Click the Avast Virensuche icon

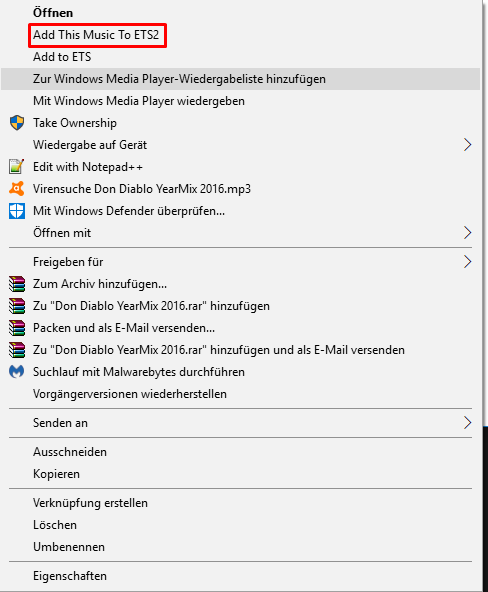[17, 189]
